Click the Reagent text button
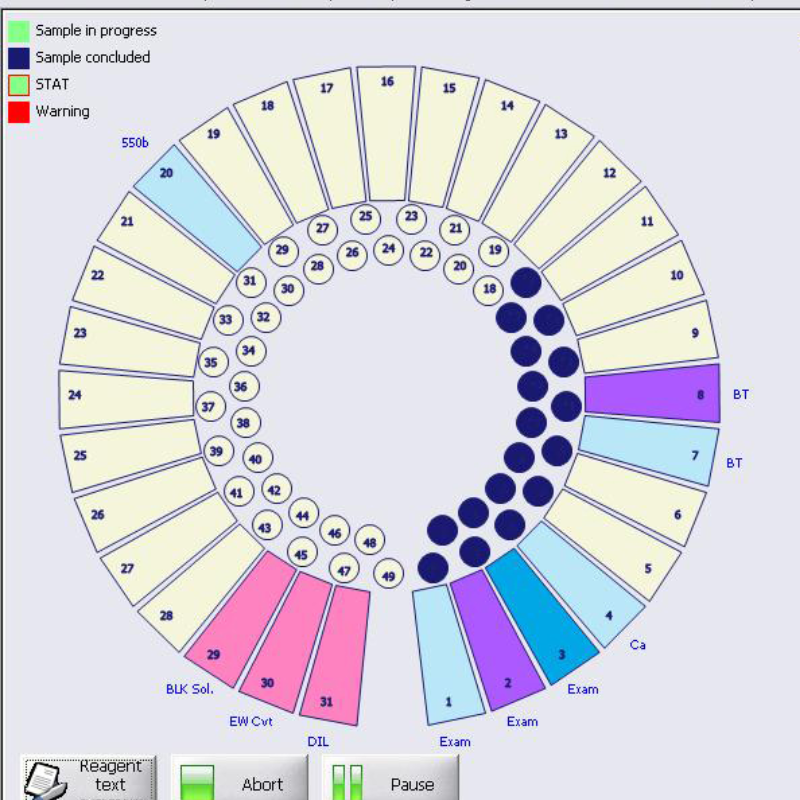Image resolution: width=800 pixels, height=800 pixels. [90, 778]
